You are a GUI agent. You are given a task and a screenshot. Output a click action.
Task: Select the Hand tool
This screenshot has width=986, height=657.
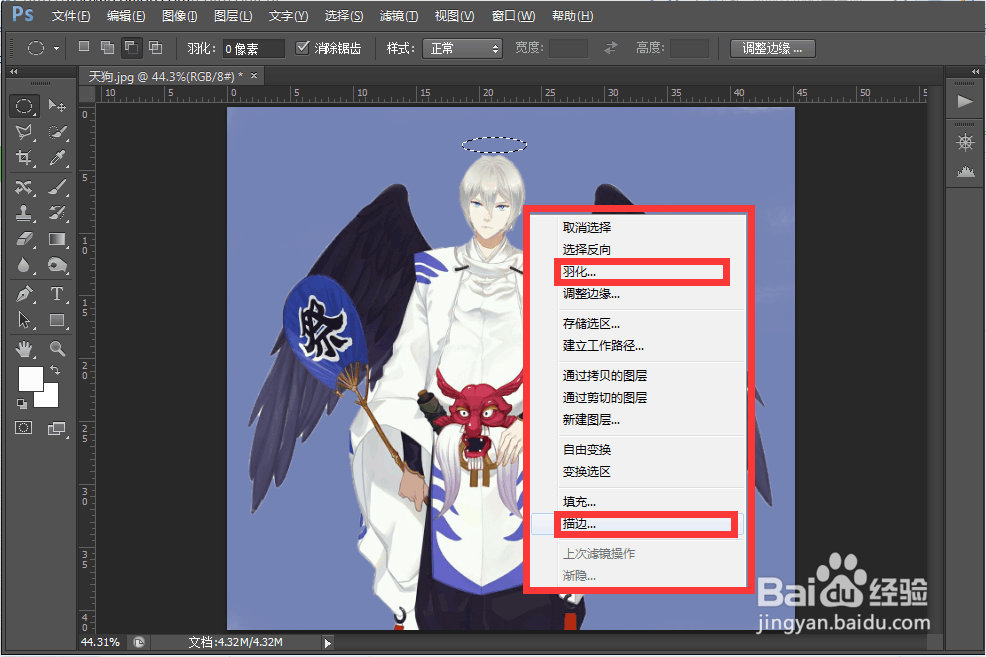(24, 348)
